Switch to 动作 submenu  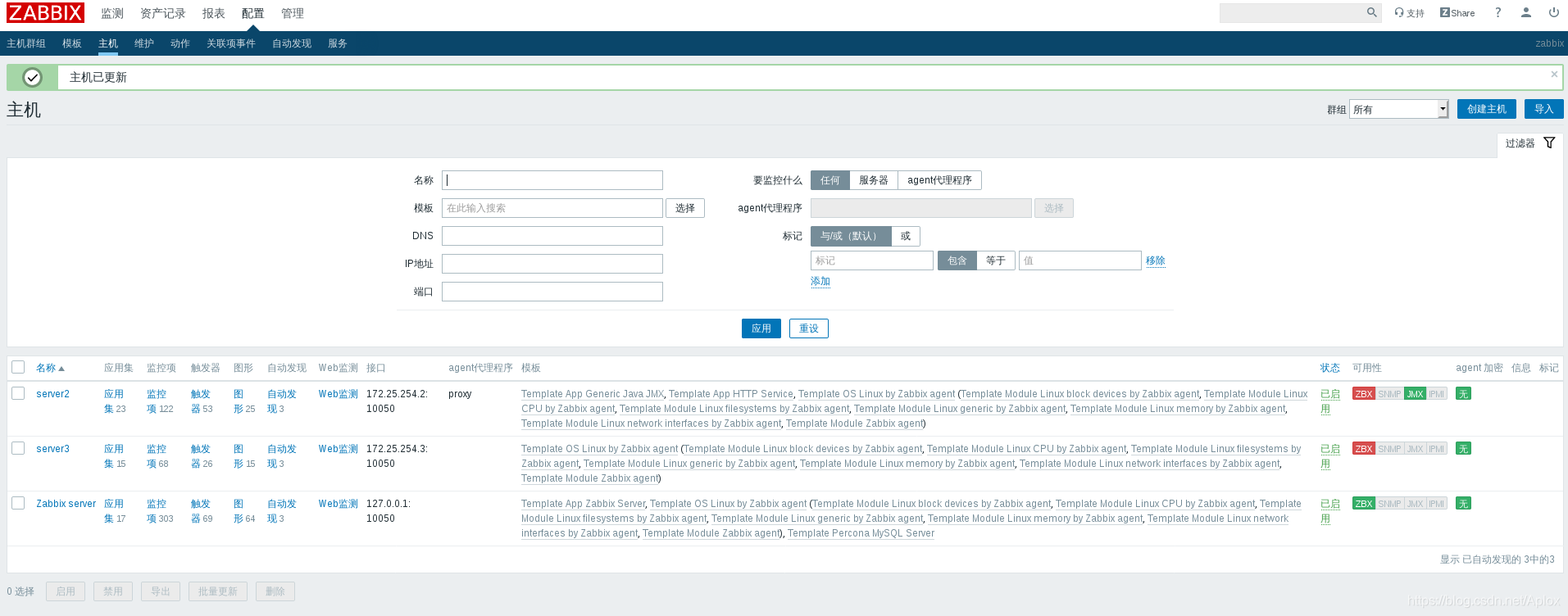click(x=180, y=43)
